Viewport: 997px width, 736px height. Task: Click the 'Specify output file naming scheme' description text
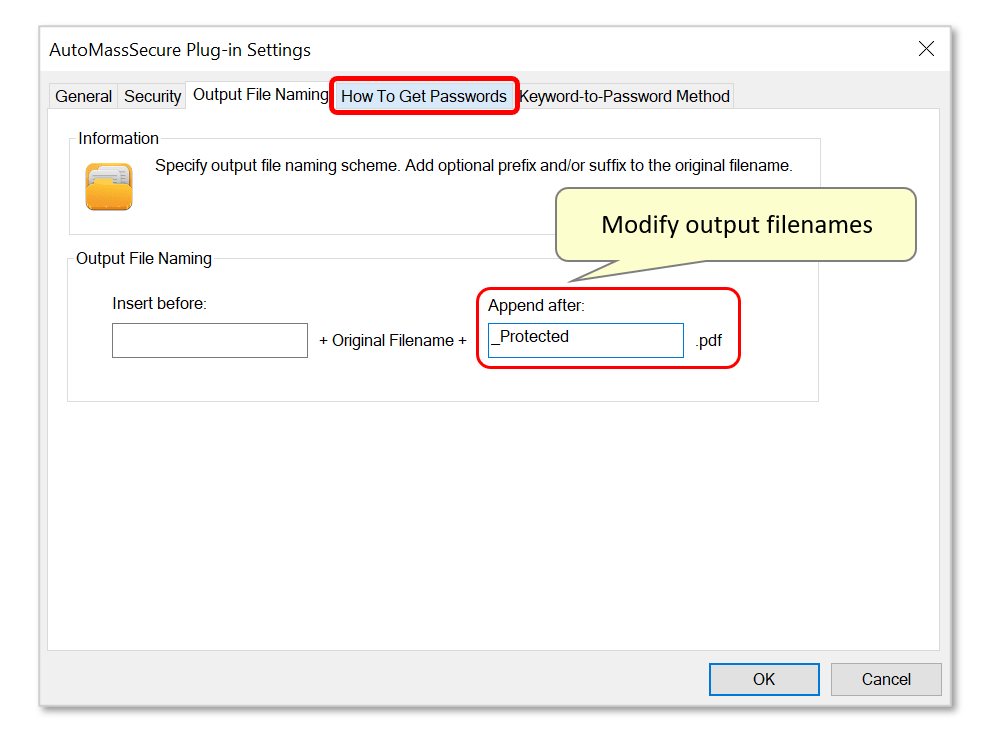click(x=474, y=166)
